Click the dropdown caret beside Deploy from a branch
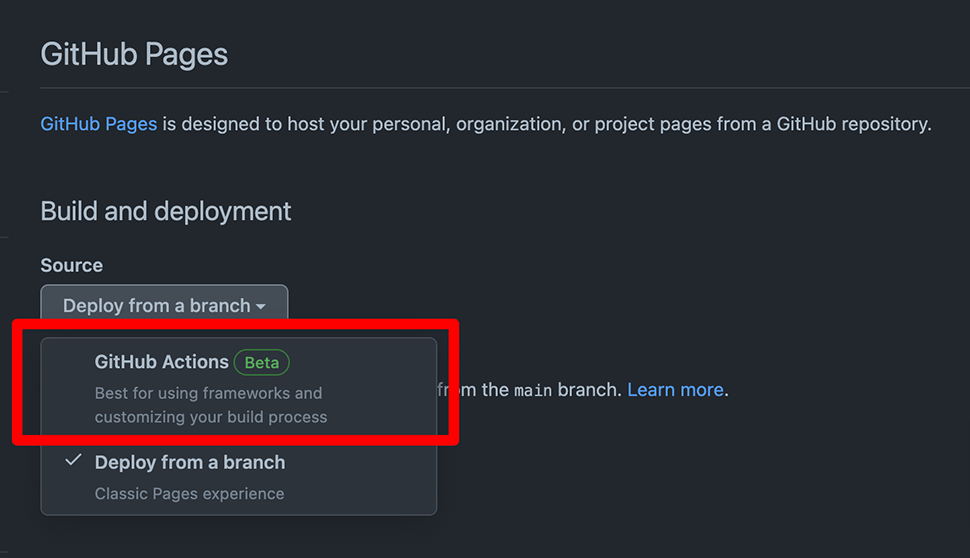This screenshot has width=970, height=558. (x=261, y=307)
